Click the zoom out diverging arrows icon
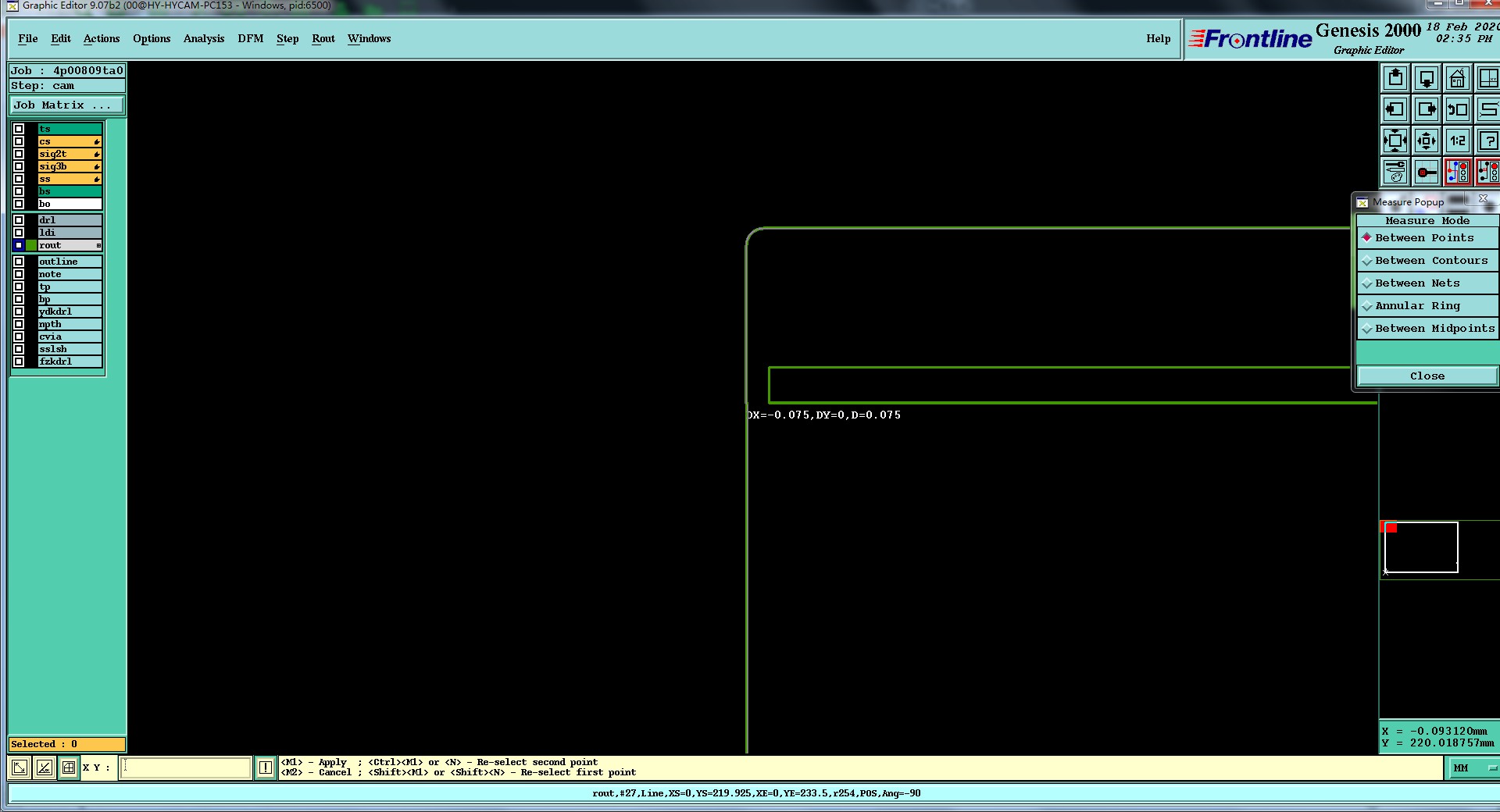 click(1427, 141)
